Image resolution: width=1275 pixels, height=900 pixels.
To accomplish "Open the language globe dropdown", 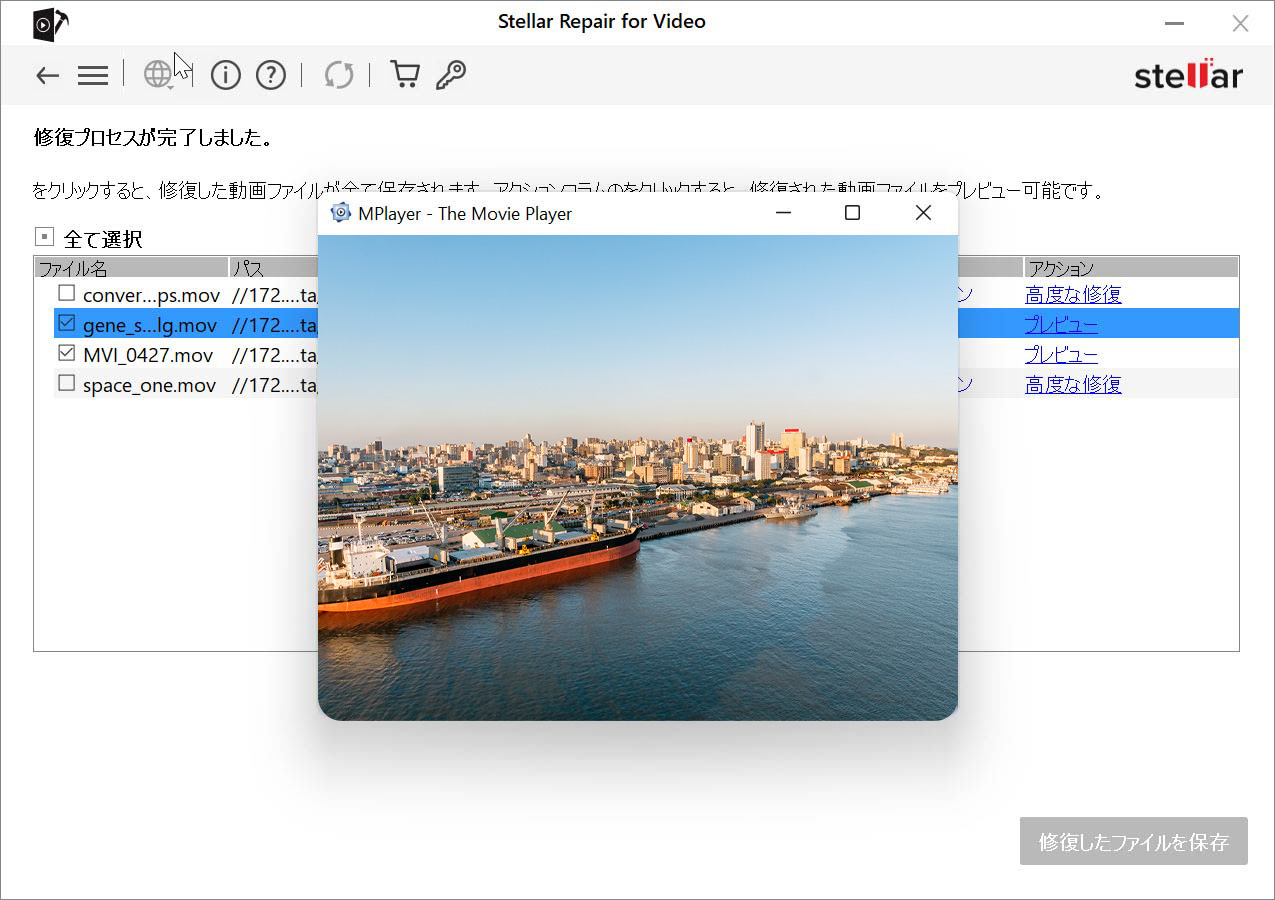I will [x=158, y=75].
